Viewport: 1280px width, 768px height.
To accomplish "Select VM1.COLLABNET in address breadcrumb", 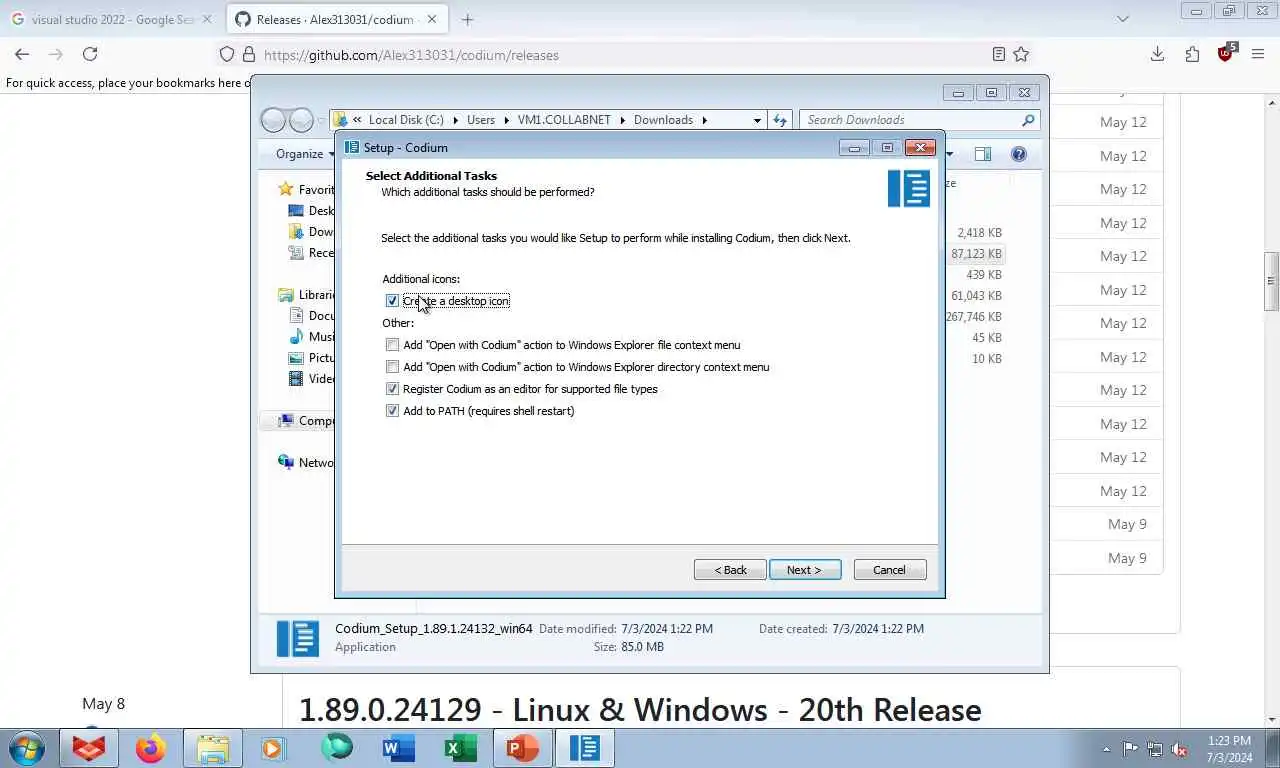I will [x=564, y=120].
